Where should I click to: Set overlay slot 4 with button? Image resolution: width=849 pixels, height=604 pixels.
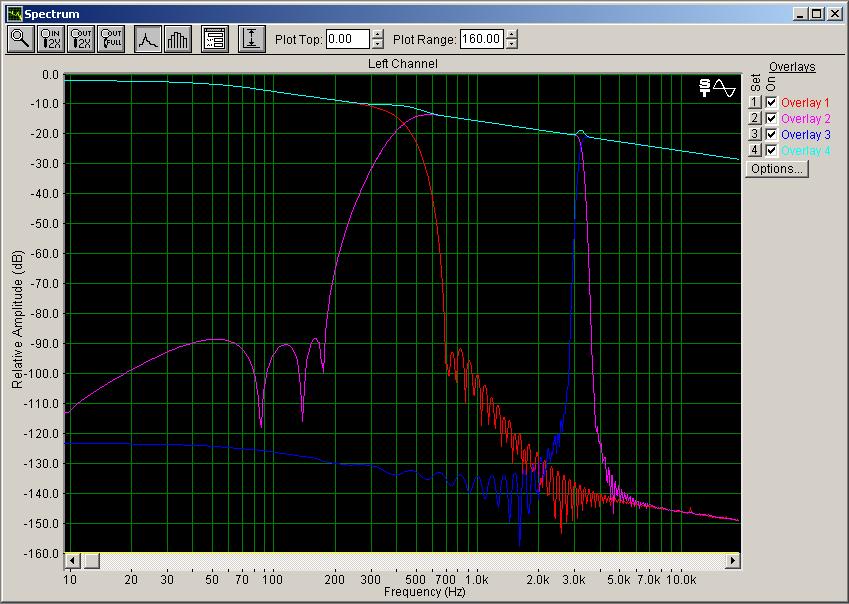tap(755, 150)
